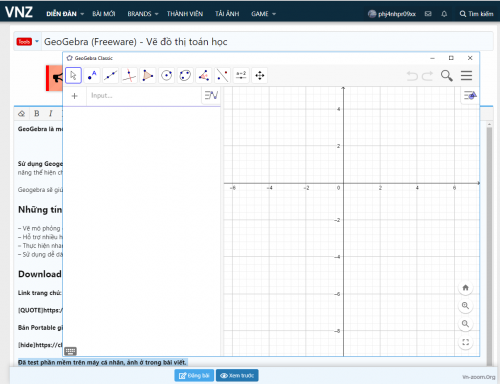The image size is (500, 384).
Task: Select the Point tool
Action: 92,75
